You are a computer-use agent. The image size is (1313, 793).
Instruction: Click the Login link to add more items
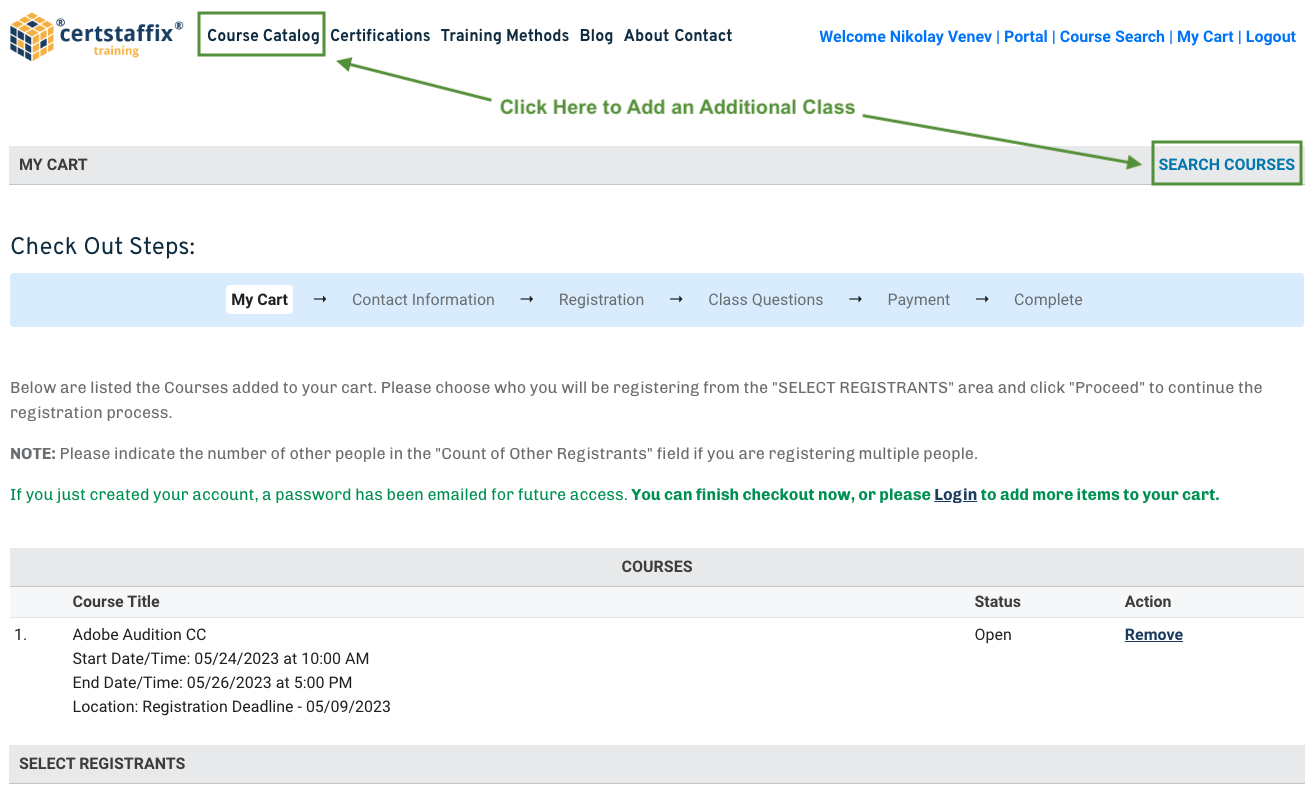[x=955, y=494]
